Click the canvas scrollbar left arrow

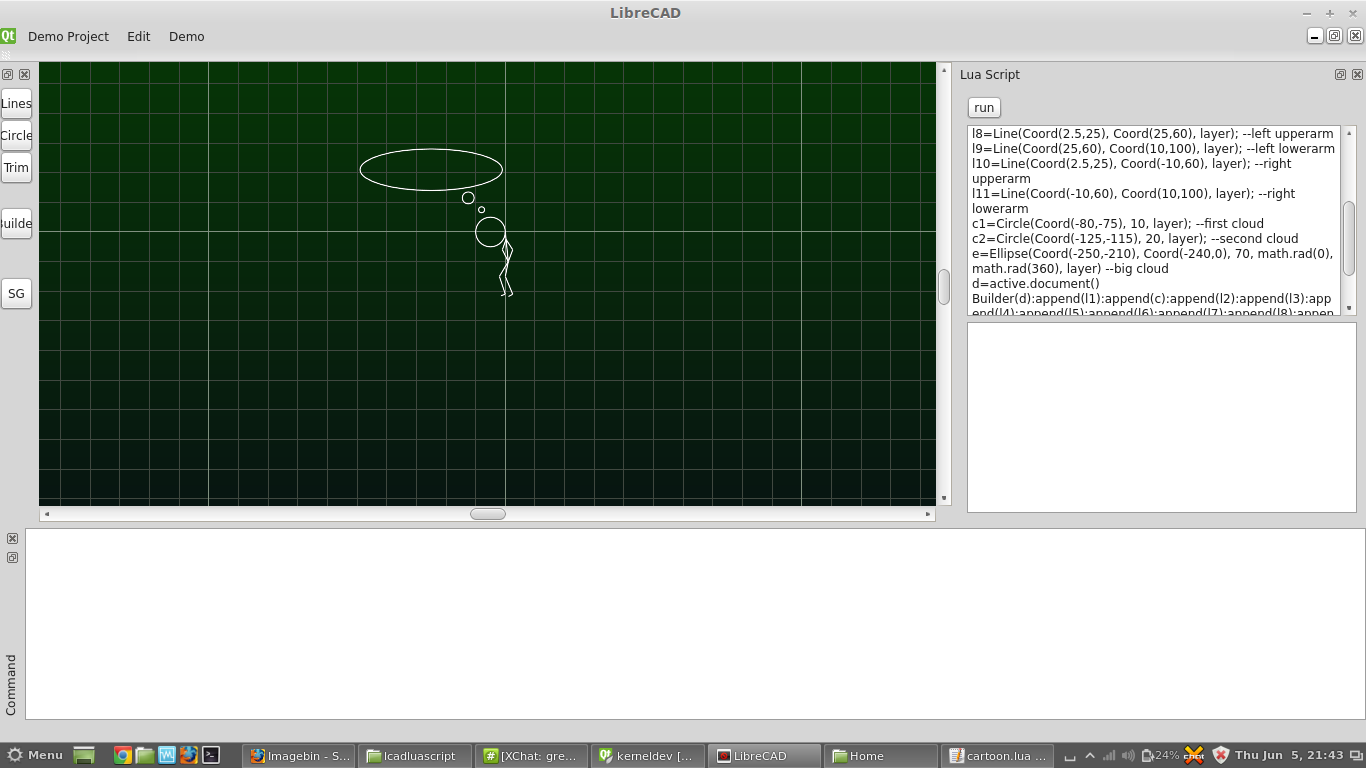(x=46, y=514)
